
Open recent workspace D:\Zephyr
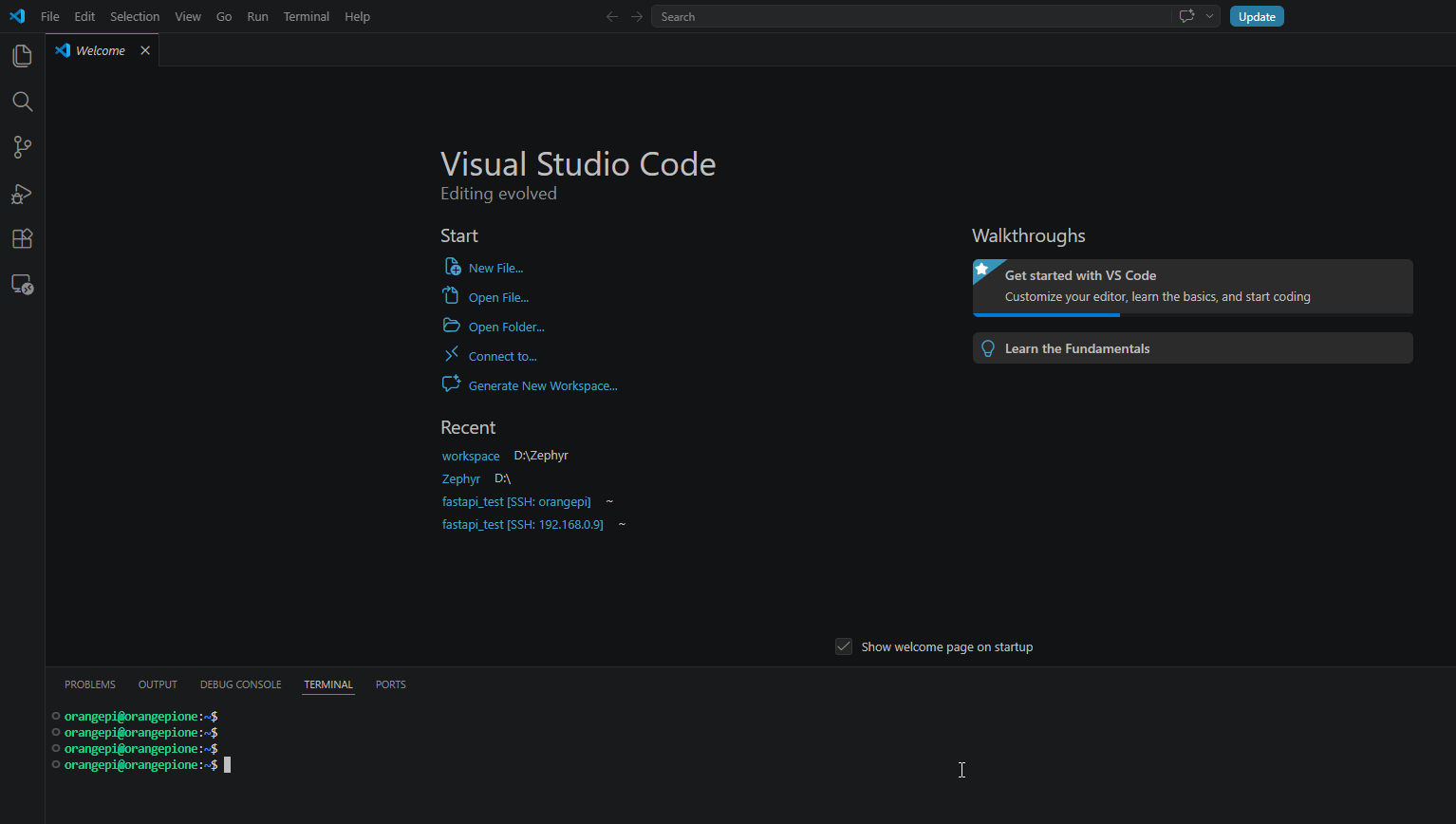click(x=471, y=457)
